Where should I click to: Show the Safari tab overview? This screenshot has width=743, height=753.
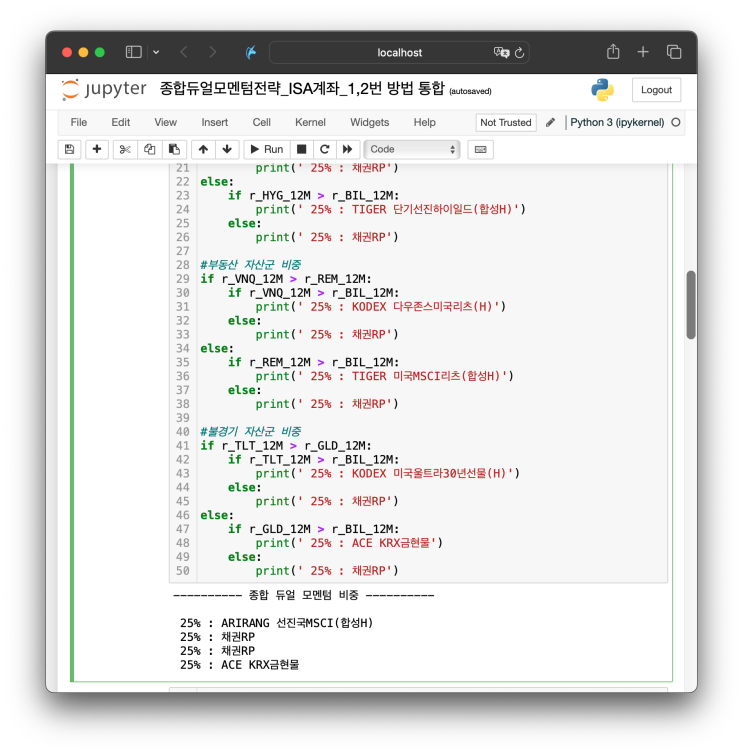(x=674, y=52)
